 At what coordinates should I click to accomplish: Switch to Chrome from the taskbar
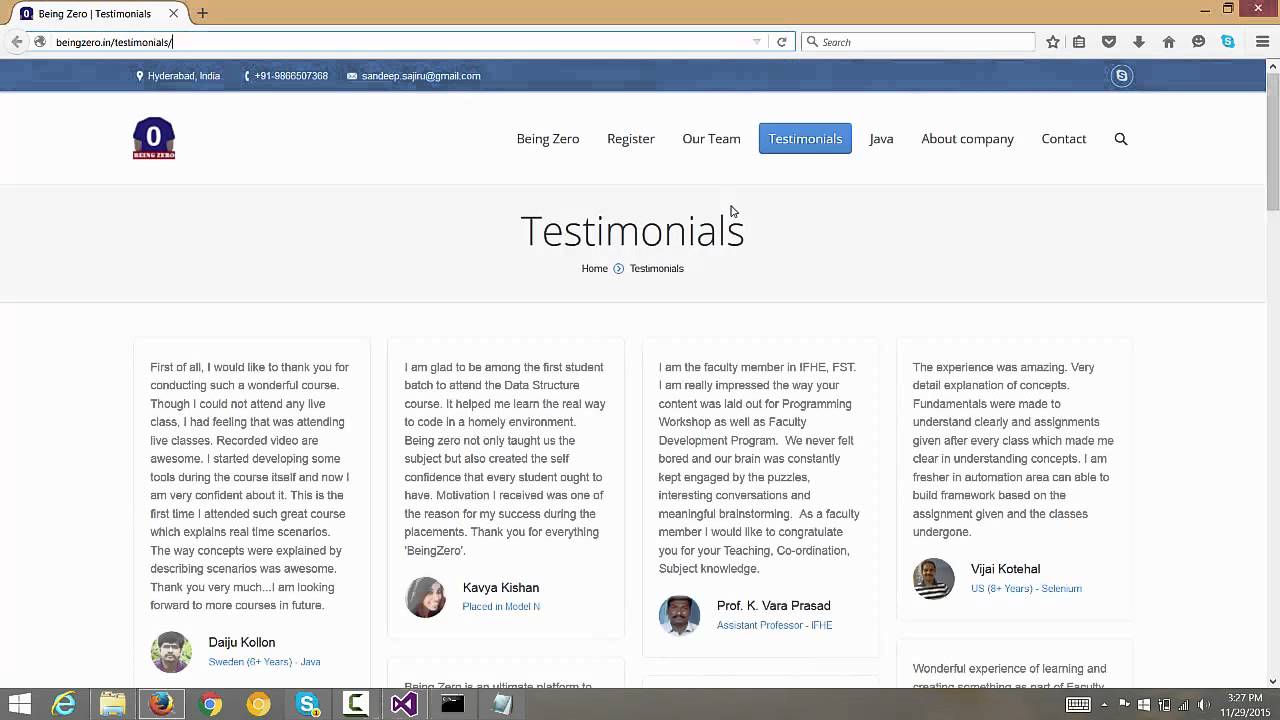coord(210,704)
